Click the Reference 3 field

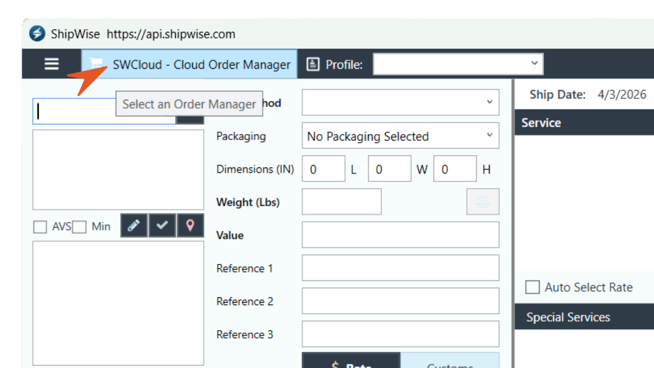point(400,334)
